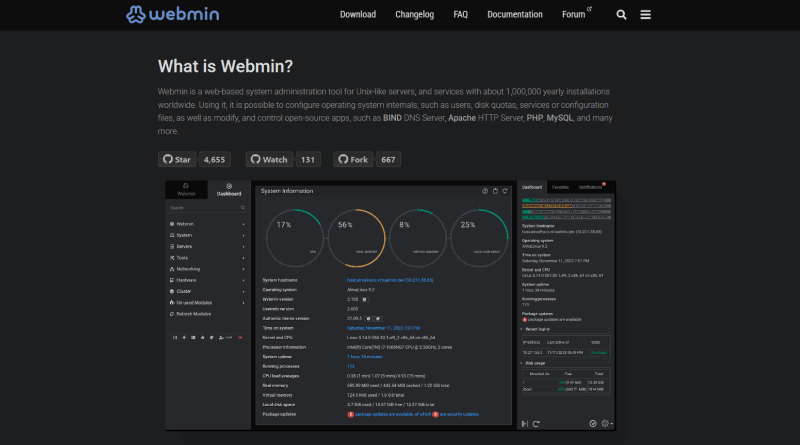Click the Webmin logo in header
This screenshot has height=445, width=800.
172,14
